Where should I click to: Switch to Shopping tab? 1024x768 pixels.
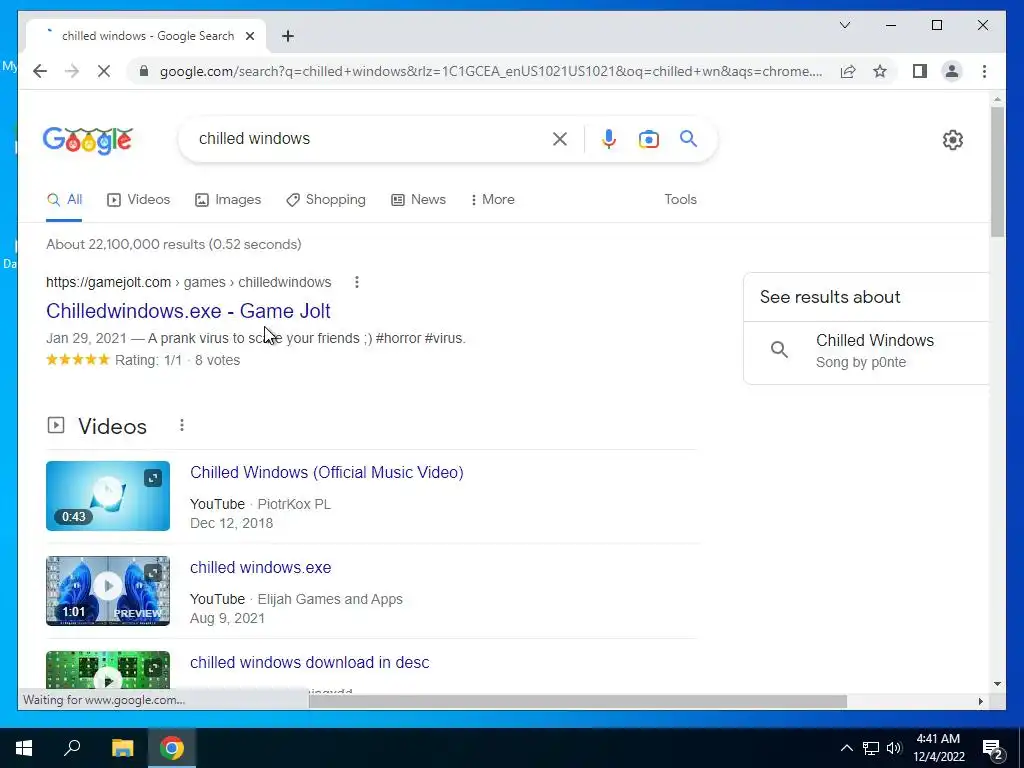tap(326, 200)
